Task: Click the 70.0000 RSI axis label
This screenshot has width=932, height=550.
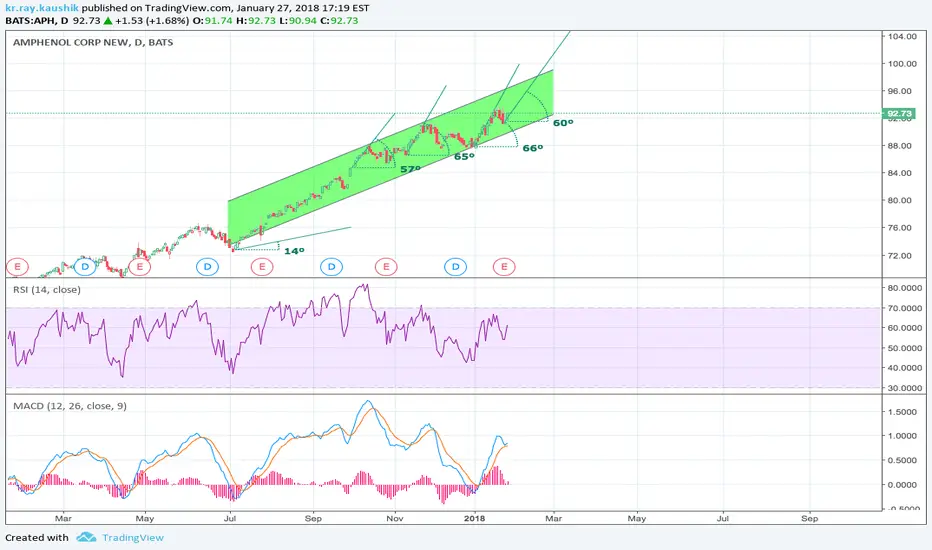Action: [x=904, y=308]
